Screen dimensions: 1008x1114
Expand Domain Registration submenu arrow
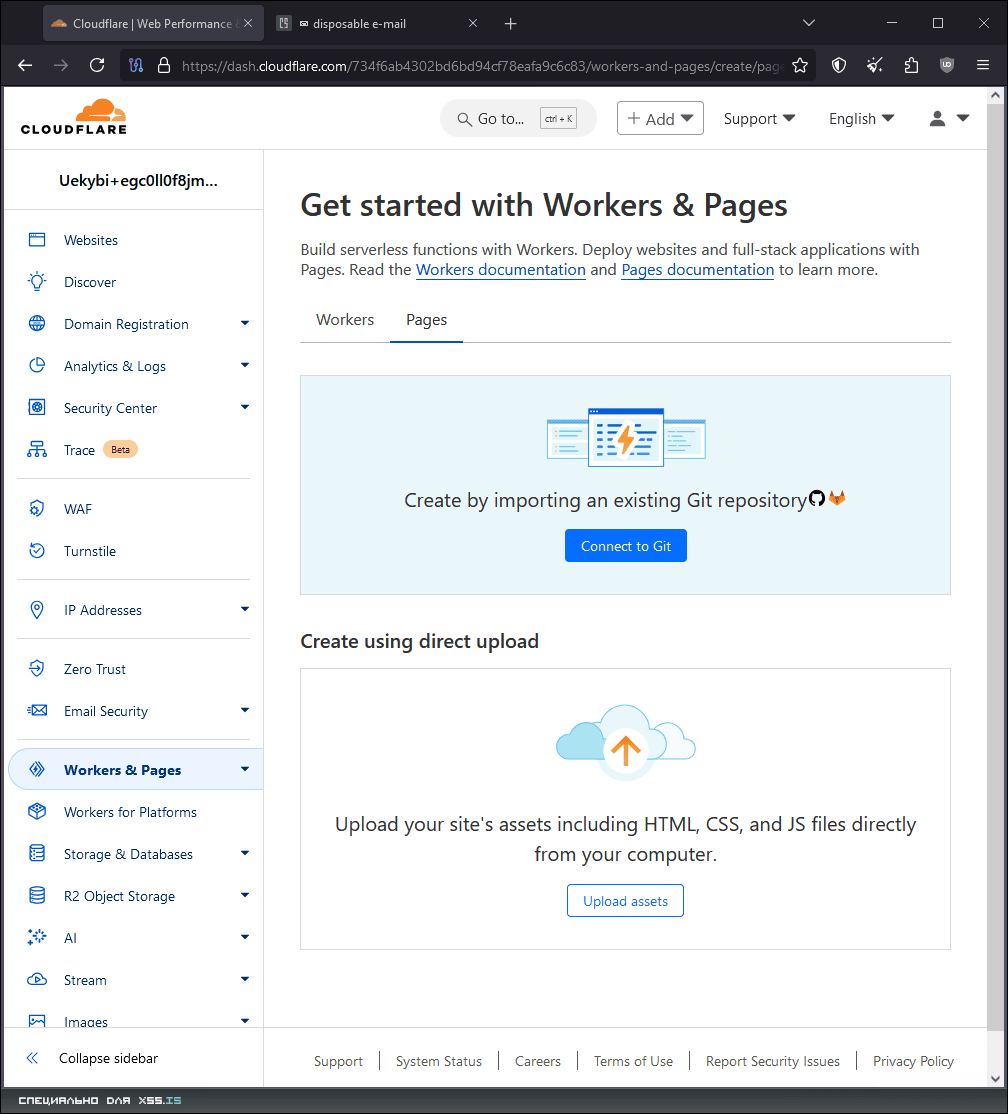point(245,323)
